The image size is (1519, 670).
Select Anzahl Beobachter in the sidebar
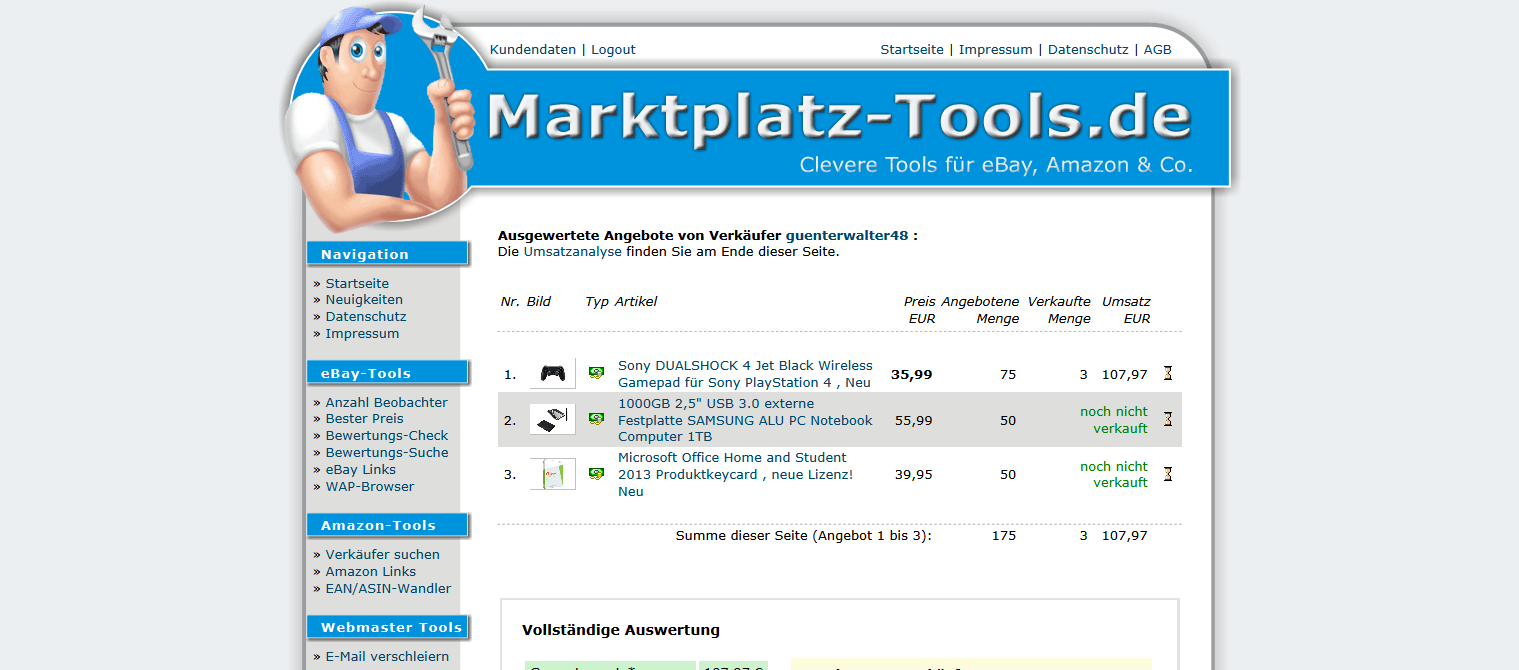pos(386,403)
